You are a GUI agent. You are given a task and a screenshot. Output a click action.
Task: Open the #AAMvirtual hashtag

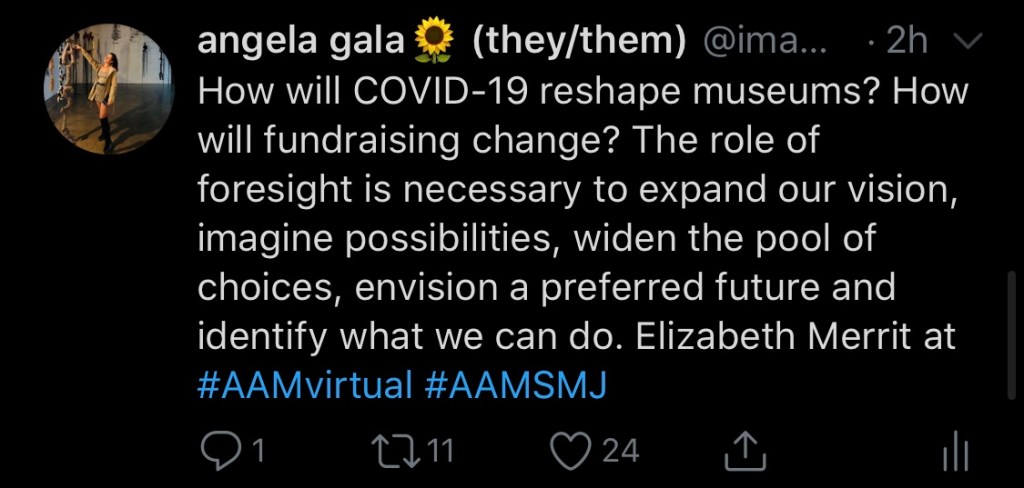[305, 386]
